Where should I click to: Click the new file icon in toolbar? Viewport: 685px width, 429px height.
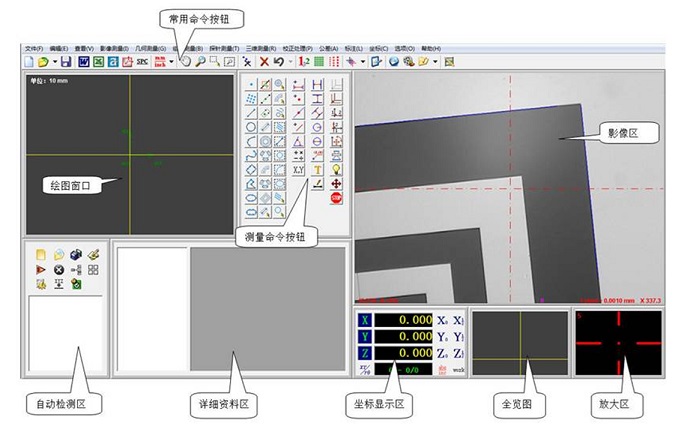click(28, 62)
